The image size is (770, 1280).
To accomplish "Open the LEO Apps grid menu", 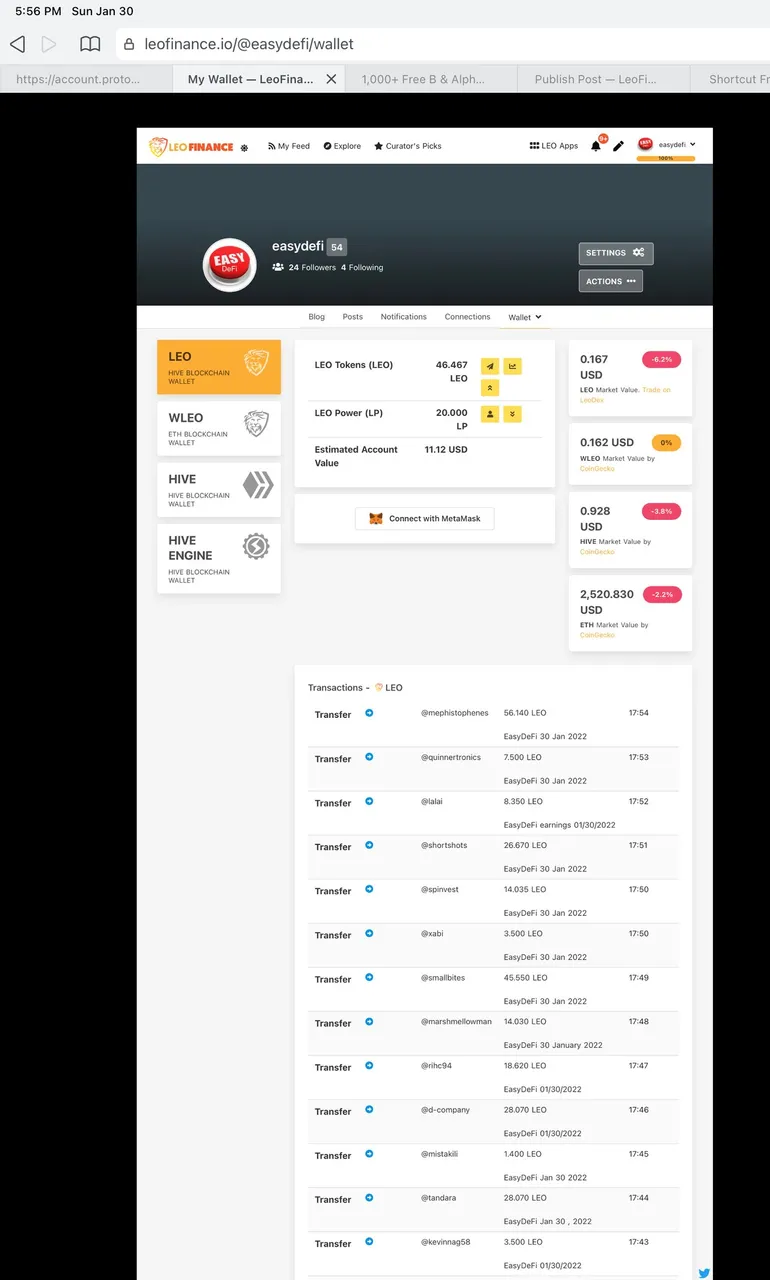I will coord(554,146).
